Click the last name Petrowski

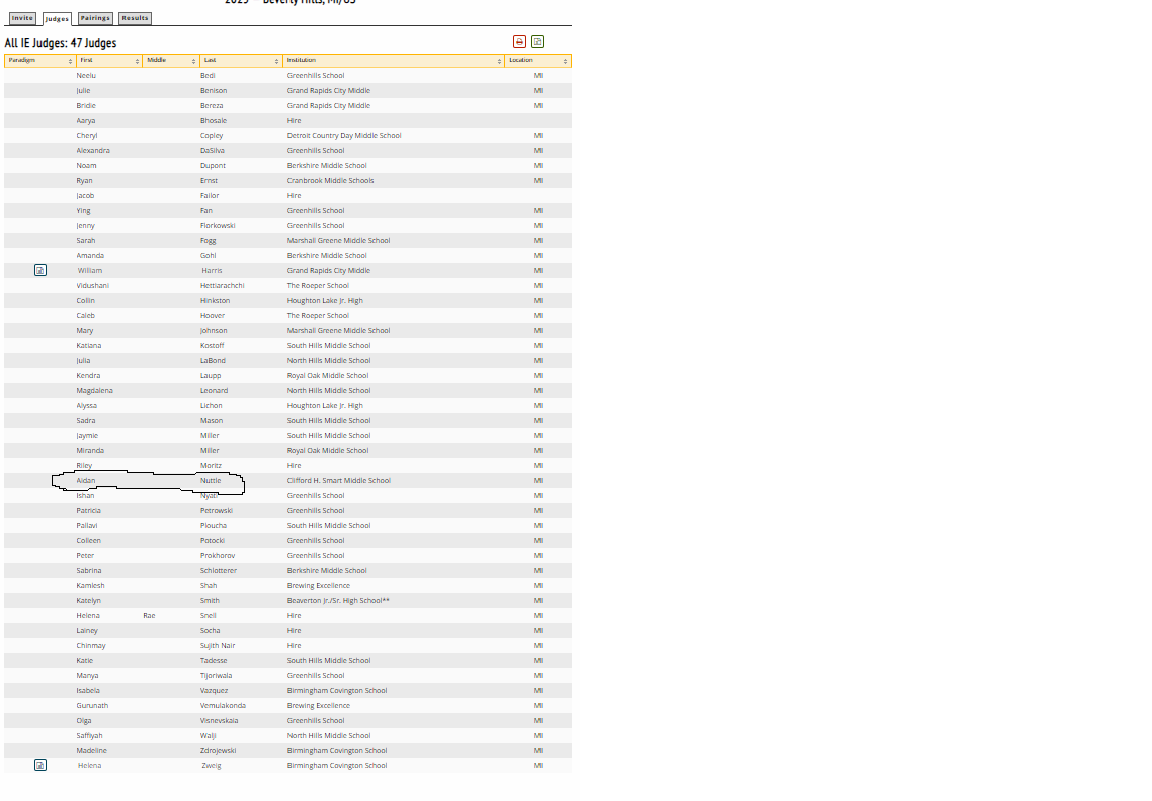216,511
